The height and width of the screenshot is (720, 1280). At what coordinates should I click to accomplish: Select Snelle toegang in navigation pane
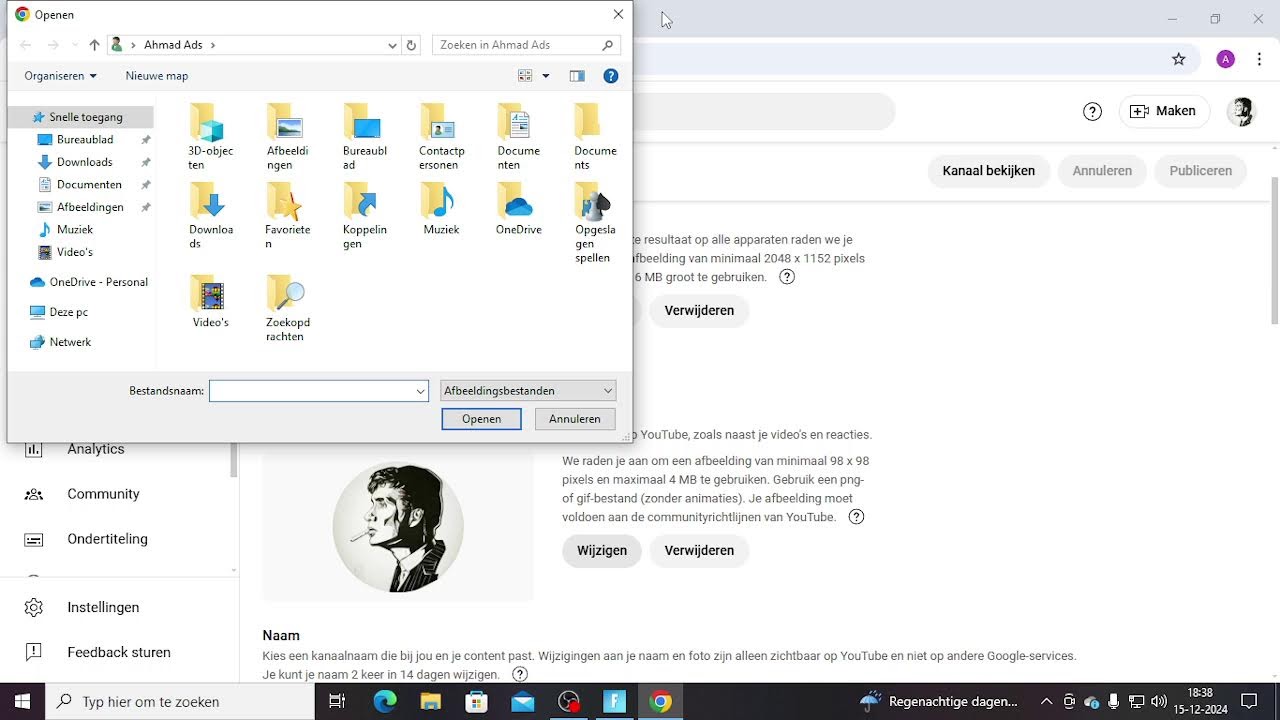(x=80, y=117)
